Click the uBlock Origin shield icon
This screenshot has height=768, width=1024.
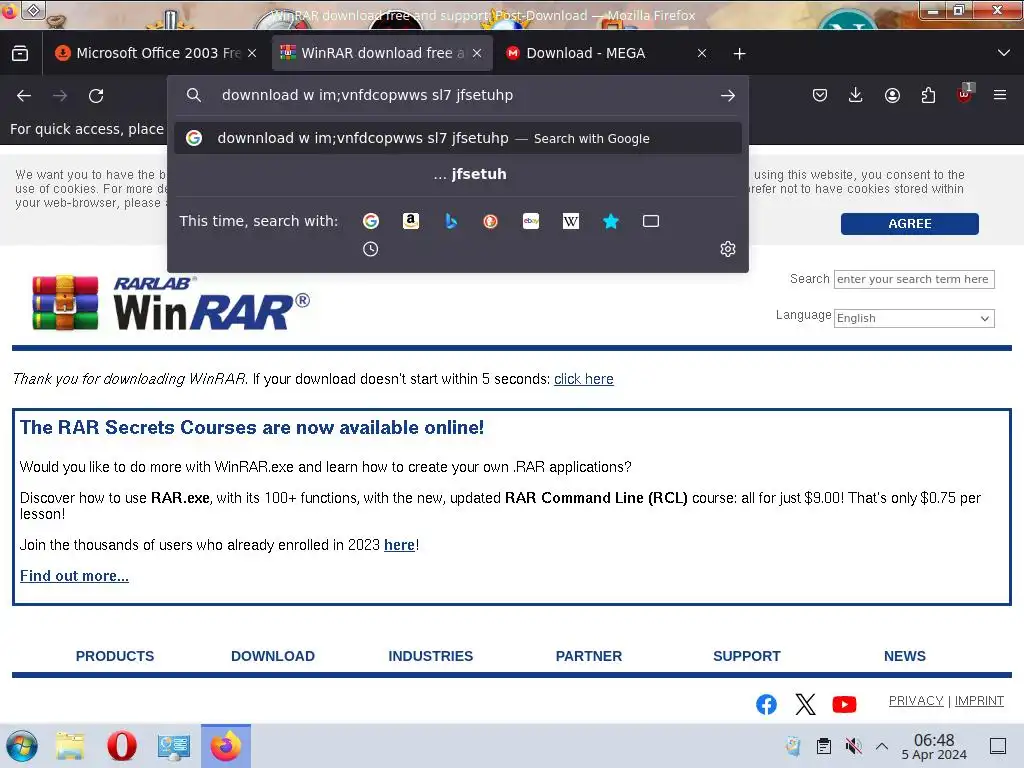[x=965, y=95]
